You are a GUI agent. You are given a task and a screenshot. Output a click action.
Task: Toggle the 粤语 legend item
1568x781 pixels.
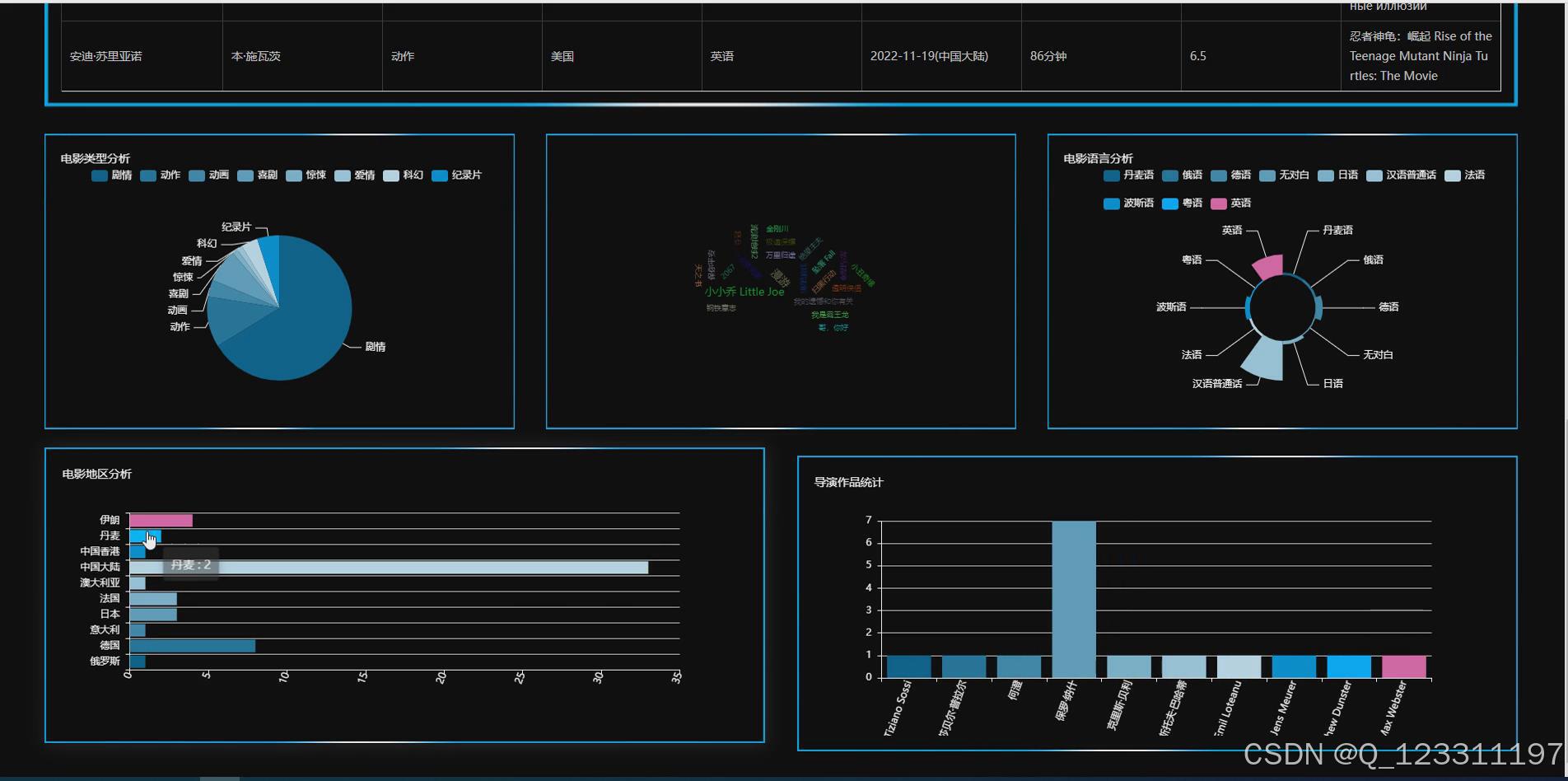coord(1182,203)
